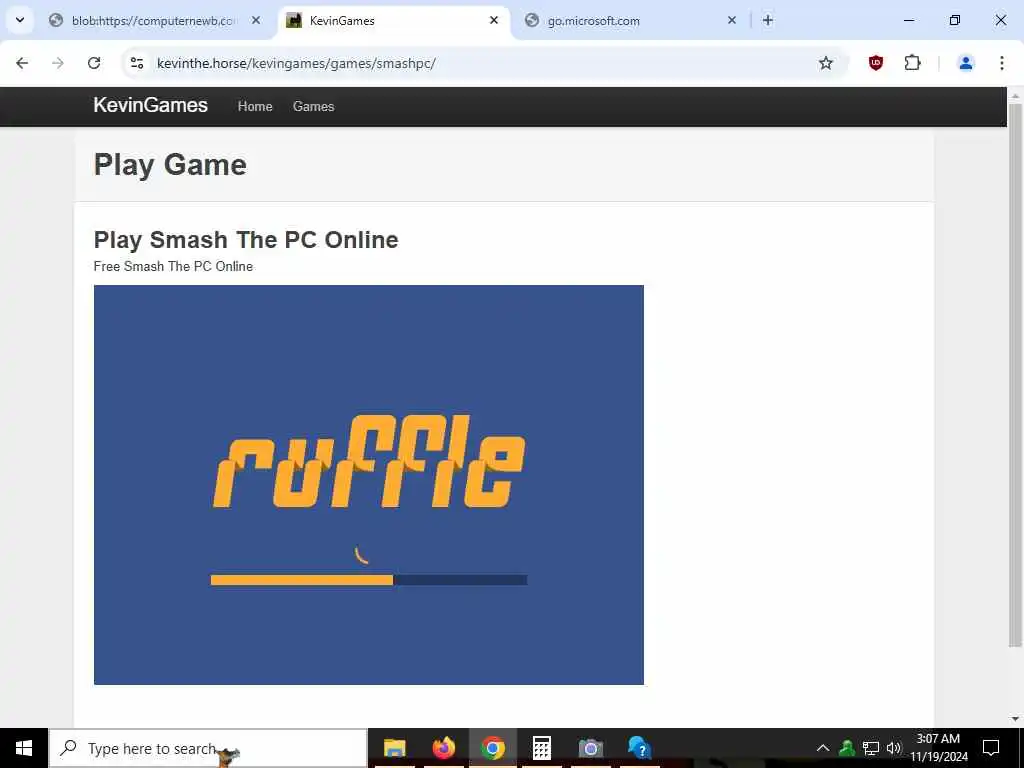Open the tab search dropdown arrow

(x=20, y=20)
